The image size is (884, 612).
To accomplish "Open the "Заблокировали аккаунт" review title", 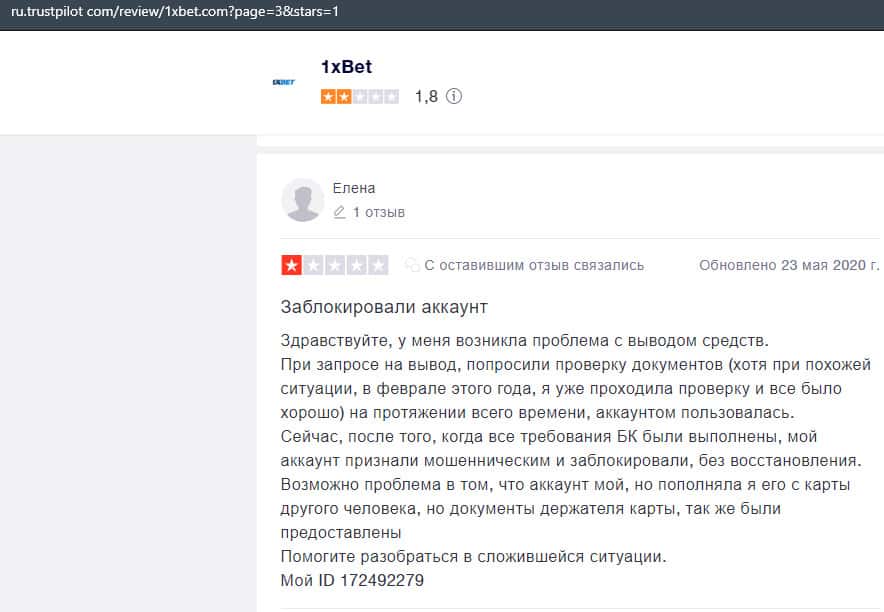I will coord(384,305).
